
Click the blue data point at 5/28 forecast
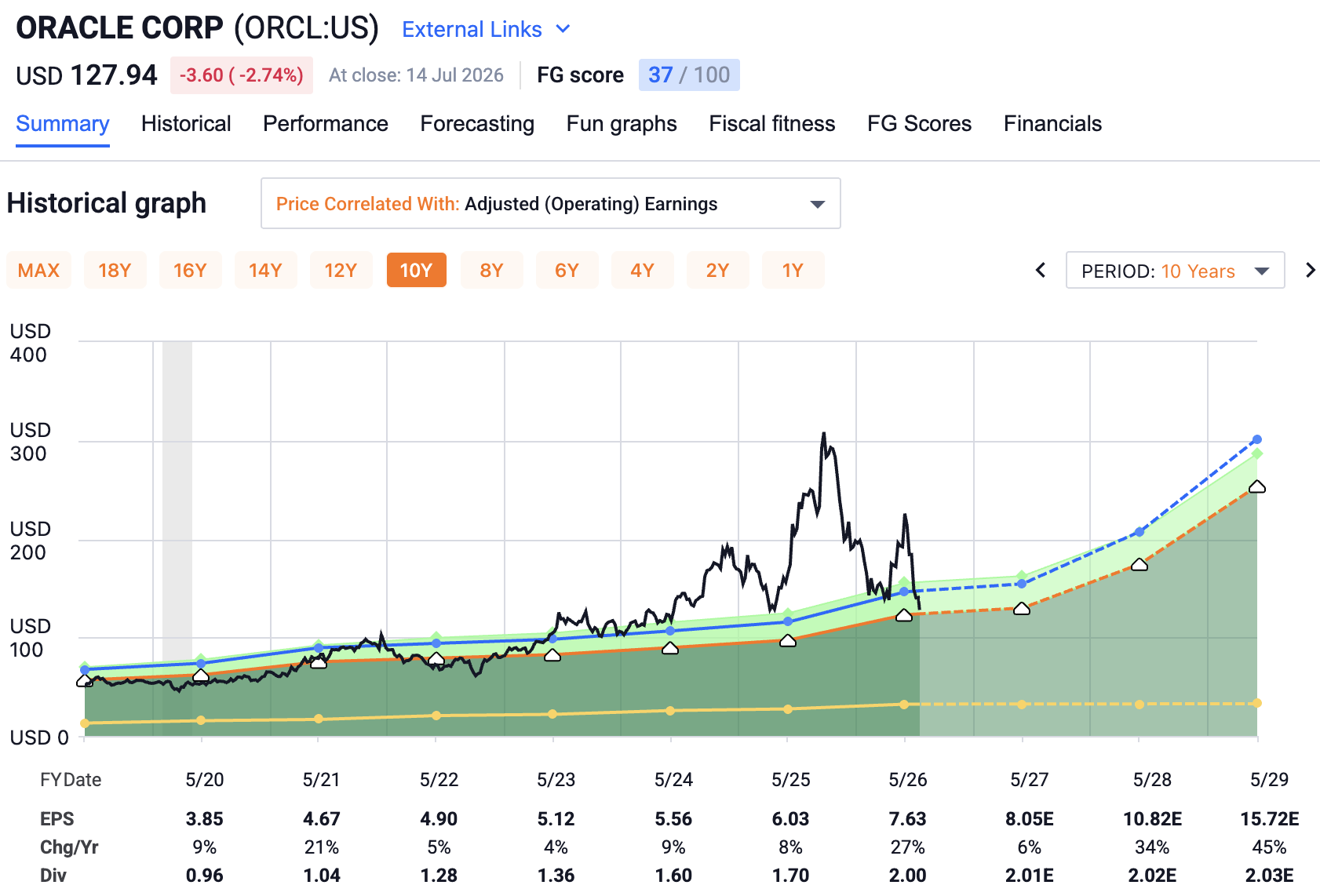tap(1140, 532)
